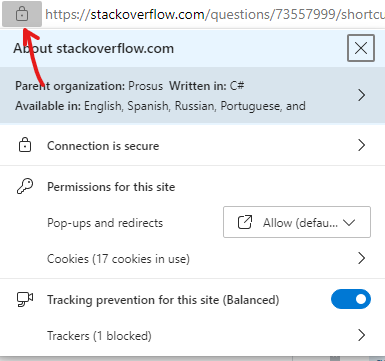
Task: Close the About stackoverflow.com panel
Action: pos(361,48)
